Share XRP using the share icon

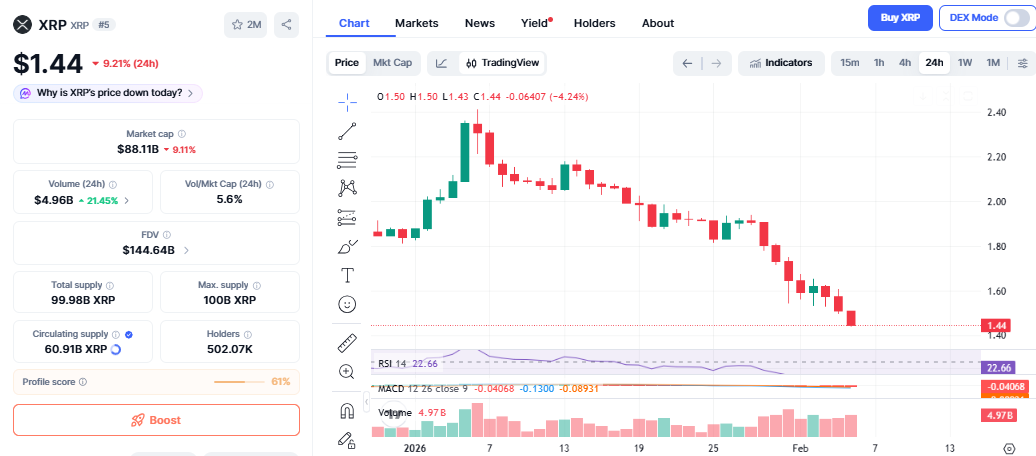(286, 24)
